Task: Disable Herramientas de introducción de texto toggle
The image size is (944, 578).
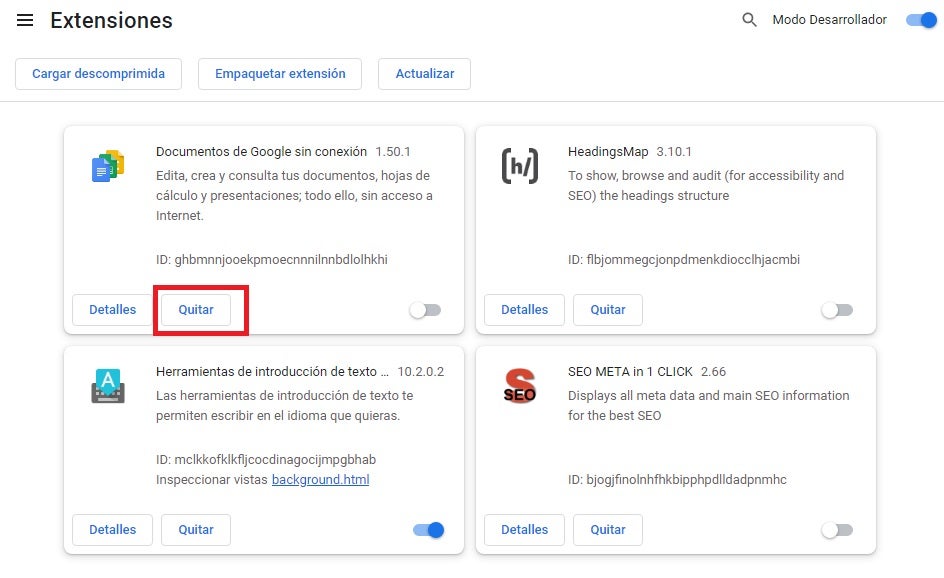Action: click(x=429, y=530)
